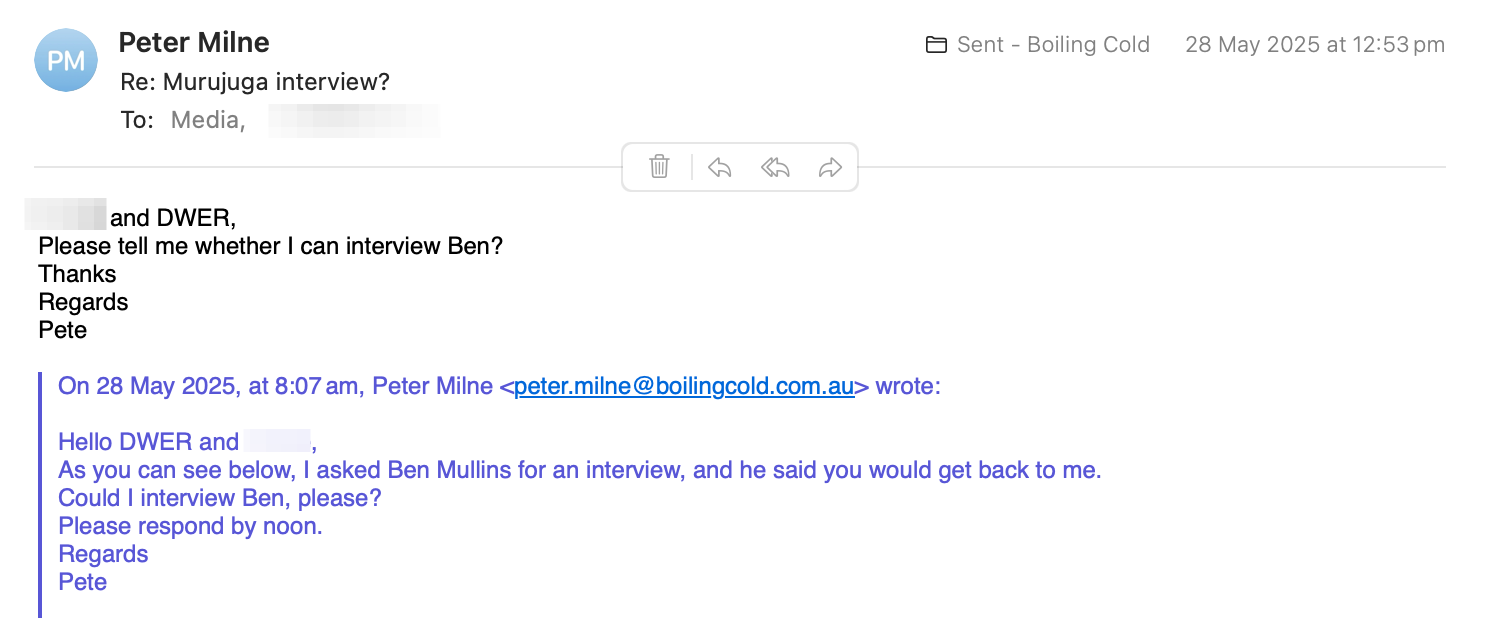Delete this email with the trash icon
This screenshot has height=618, width=1500.
659,167
